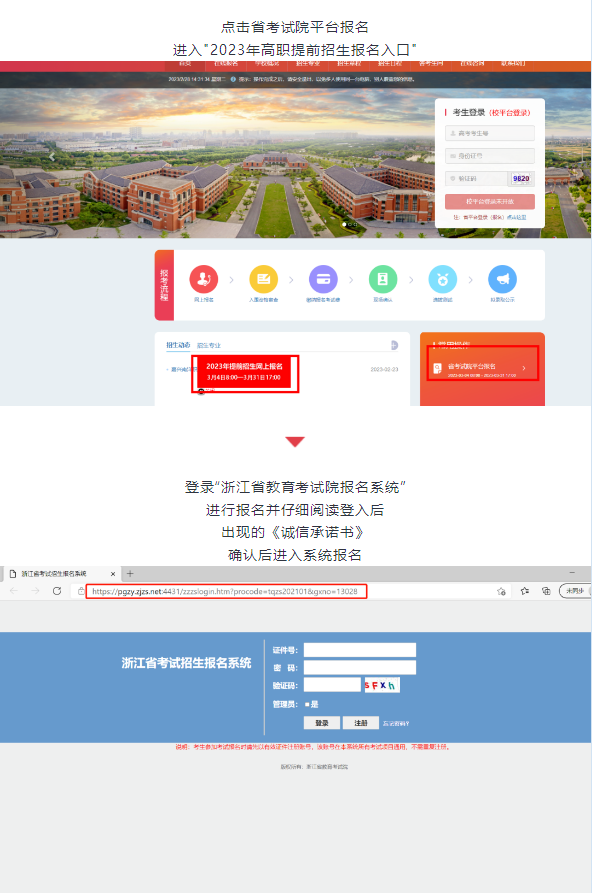The image size is (592, 893).
Task: Select the 招生专业 tab
Action: coord(209,346)
